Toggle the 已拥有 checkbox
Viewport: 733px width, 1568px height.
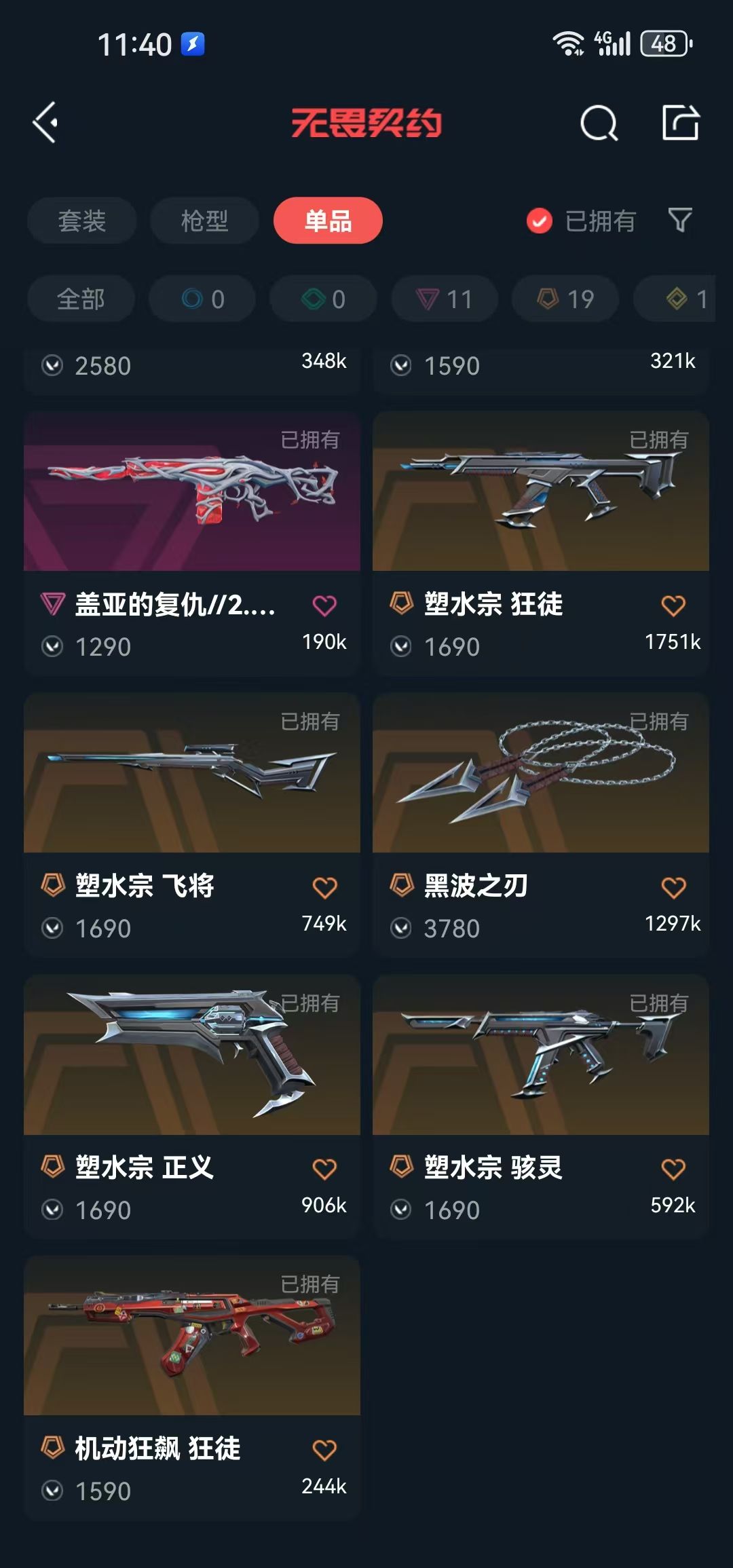(540, 221)
